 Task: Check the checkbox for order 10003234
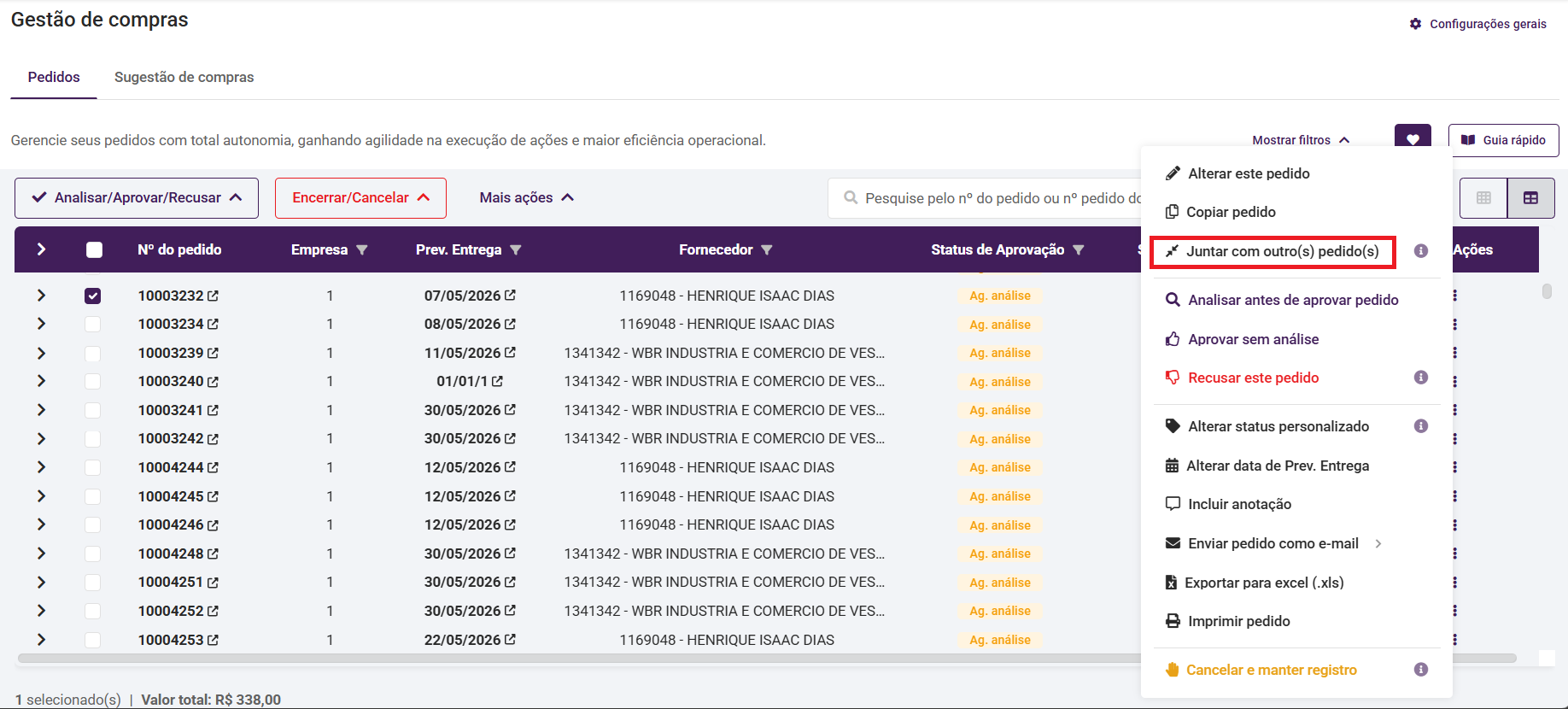93,324
